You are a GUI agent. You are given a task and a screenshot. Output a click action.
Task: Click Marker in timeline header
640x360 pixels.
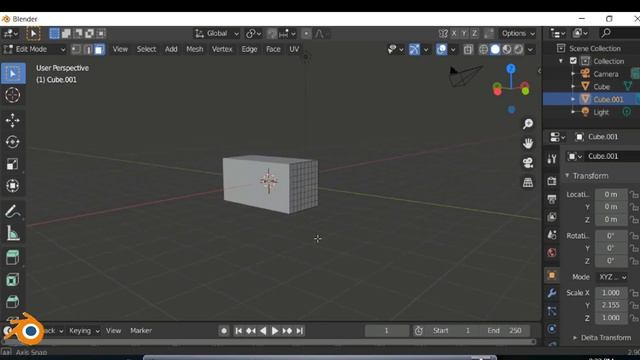pyautogui.click(x=141, y=331)
